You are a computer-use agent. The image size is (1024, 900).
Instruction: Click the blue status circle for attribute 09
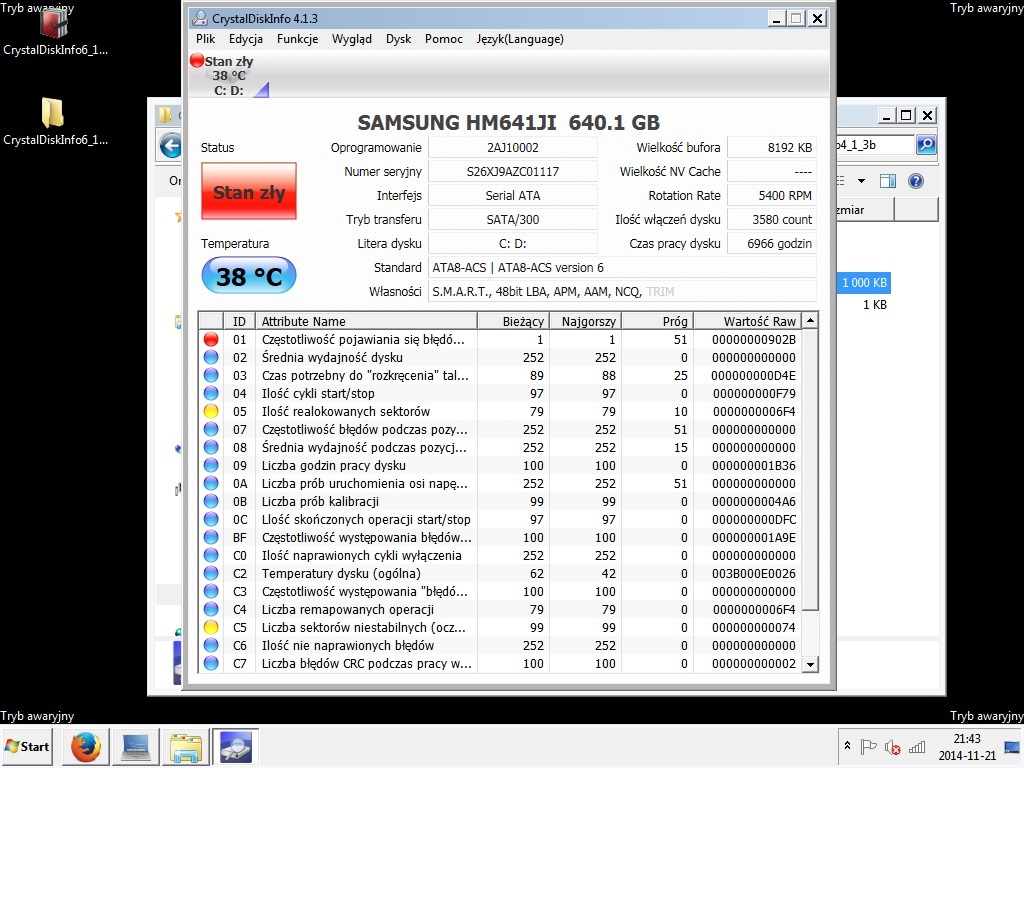210,465
